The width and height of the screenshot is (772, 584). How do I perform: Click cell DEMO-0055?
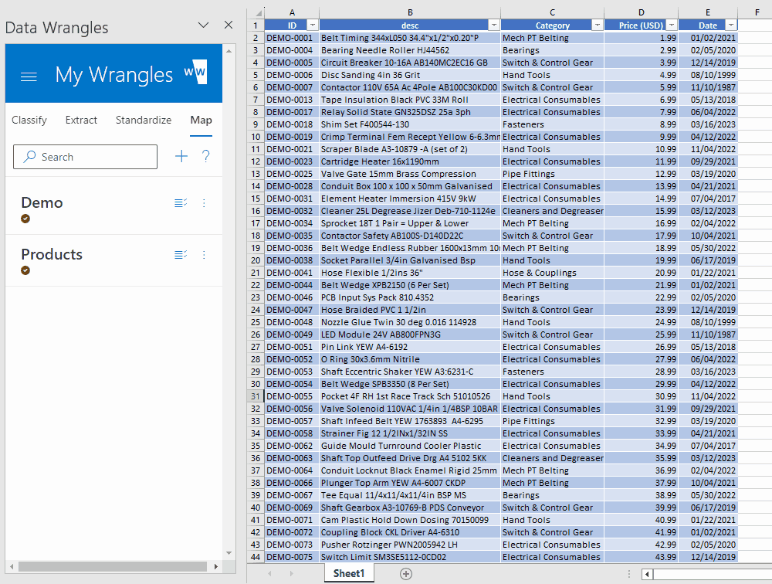(292, 396)
